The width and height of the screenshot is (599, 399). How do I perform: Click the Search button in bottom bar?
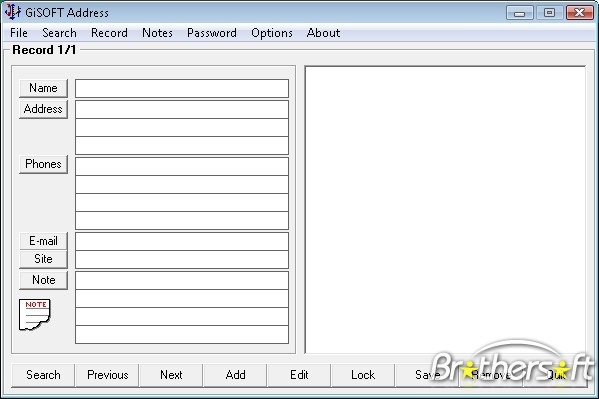(x=43, y=375)
